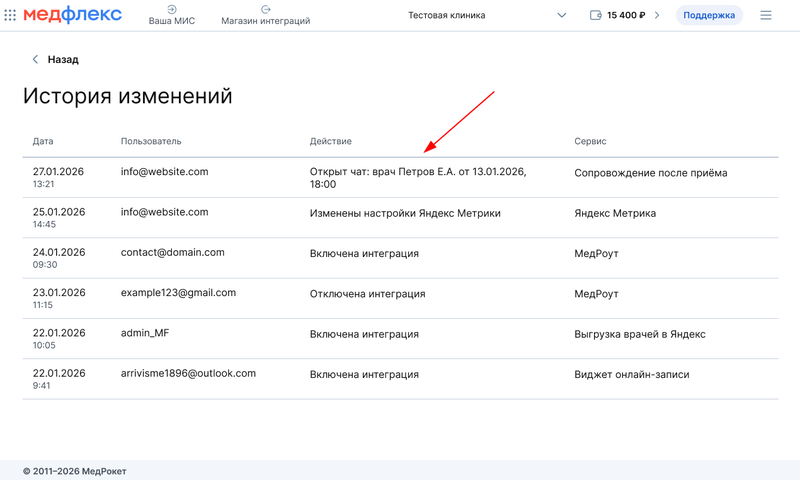This screenshot has width=800, height=480.
Task: Click user example123@gmail.com
Action: 179,293
